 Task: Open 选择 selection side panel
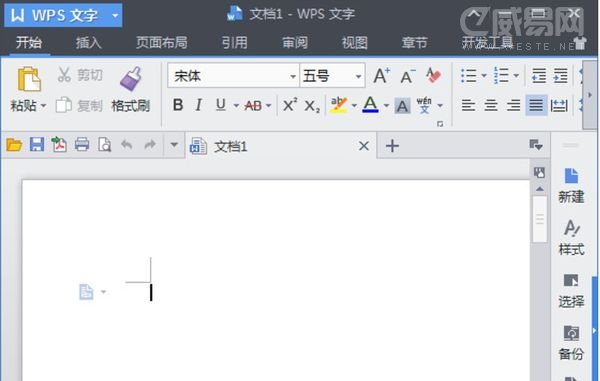pyautogui.click(x=571, y=290)
